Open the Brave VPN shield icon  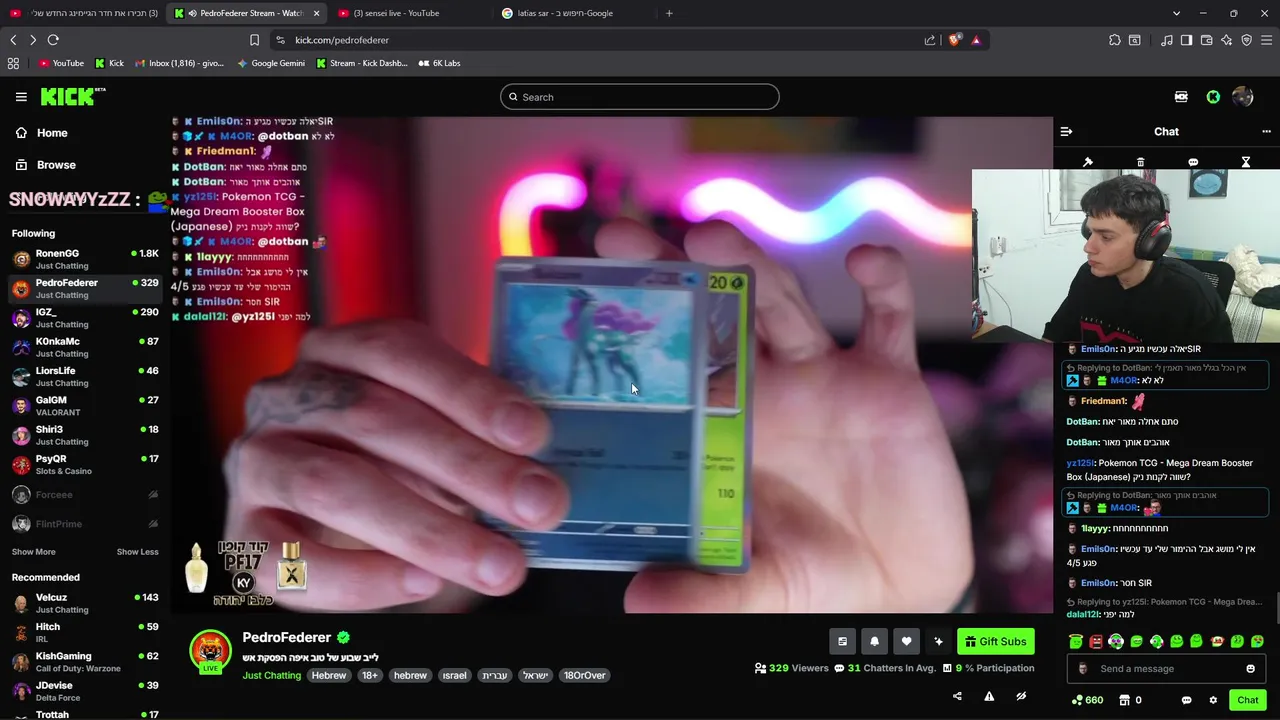pos(1246,40)
